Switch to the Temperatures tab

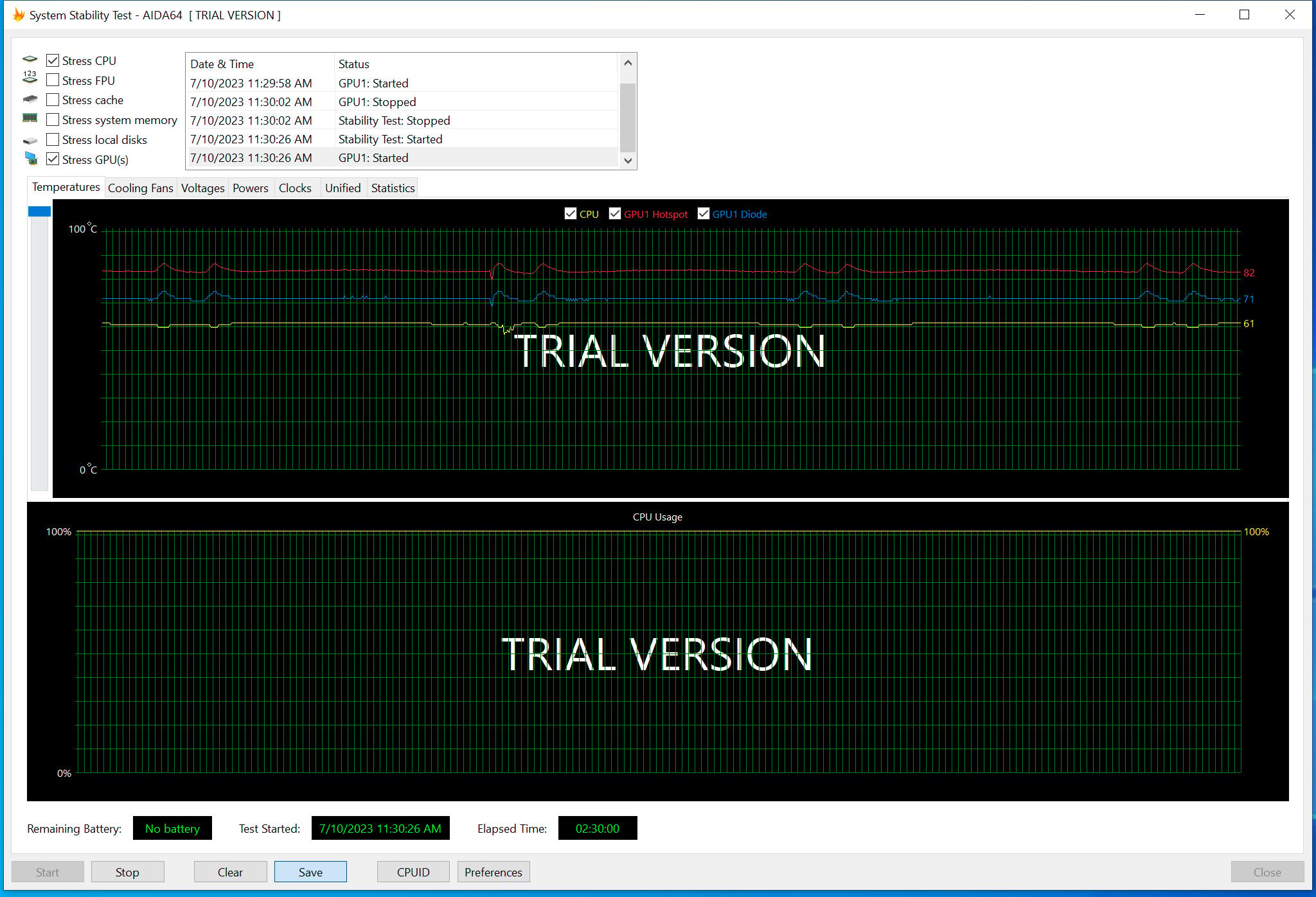point(66,187)
